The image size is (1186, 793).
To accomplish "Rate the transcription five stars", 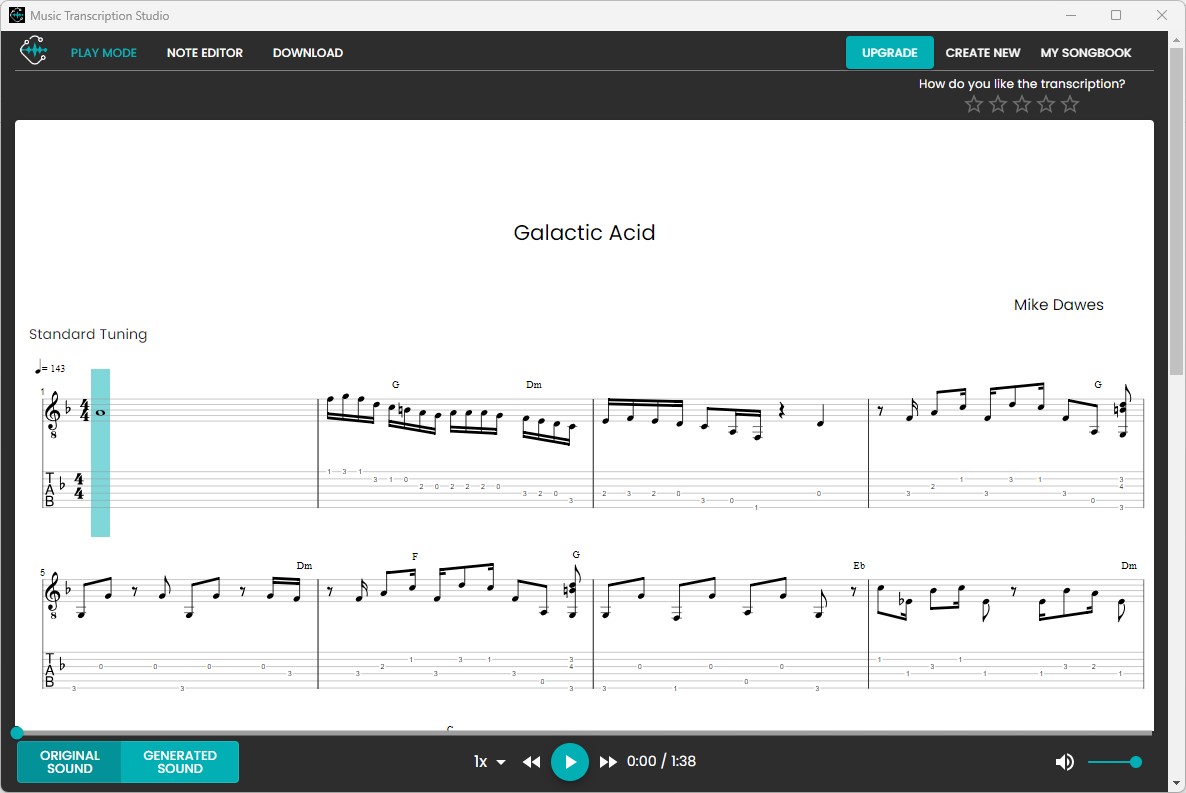I will [x=1070, y=103].
